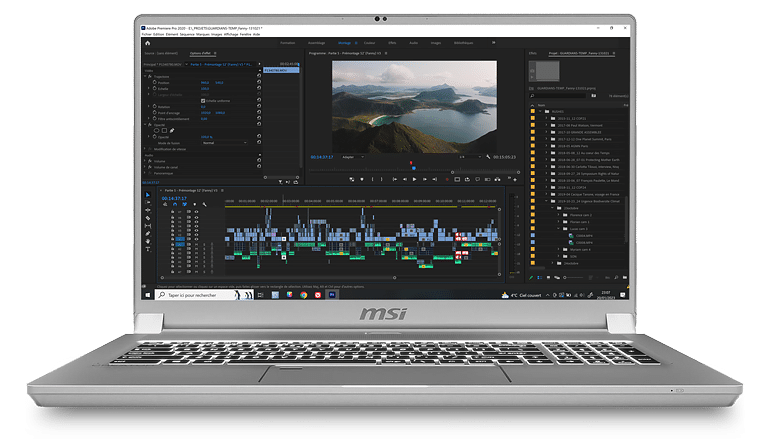Click the Program monitor playhead scrubber

point(413,168)
